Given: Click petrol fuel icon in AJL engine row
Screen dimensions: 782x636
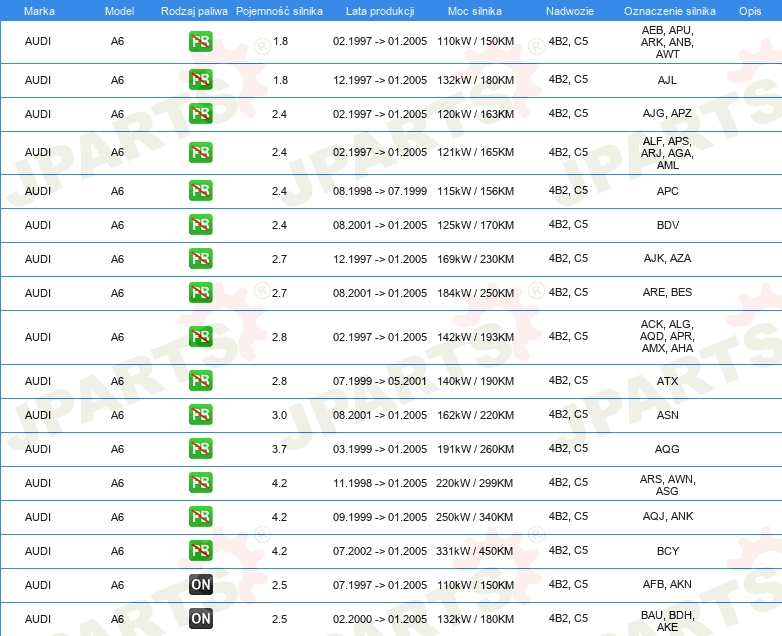Looking at the screenshot, I should click(200, 80).
